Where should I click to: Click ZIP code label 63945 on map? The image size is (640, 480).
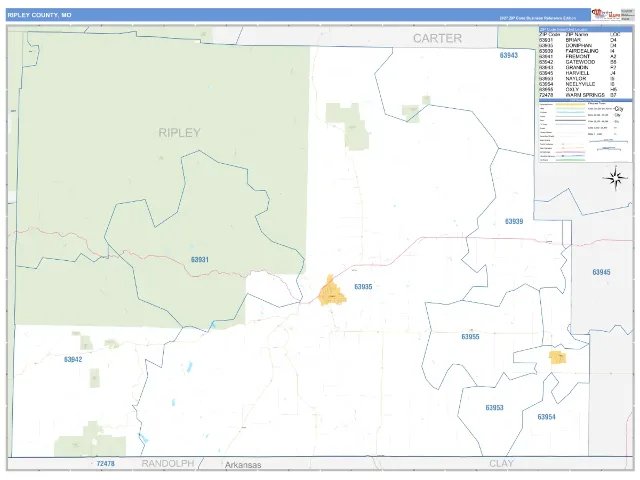coord(601,272)
